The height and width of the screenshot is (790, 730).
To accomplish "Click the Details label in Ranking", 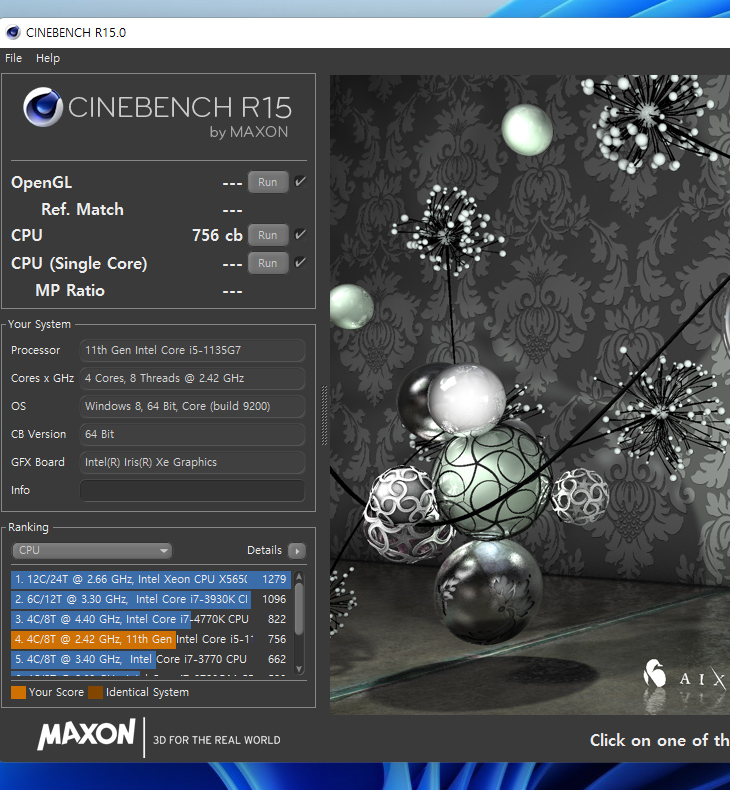I will tap(264, 550).
